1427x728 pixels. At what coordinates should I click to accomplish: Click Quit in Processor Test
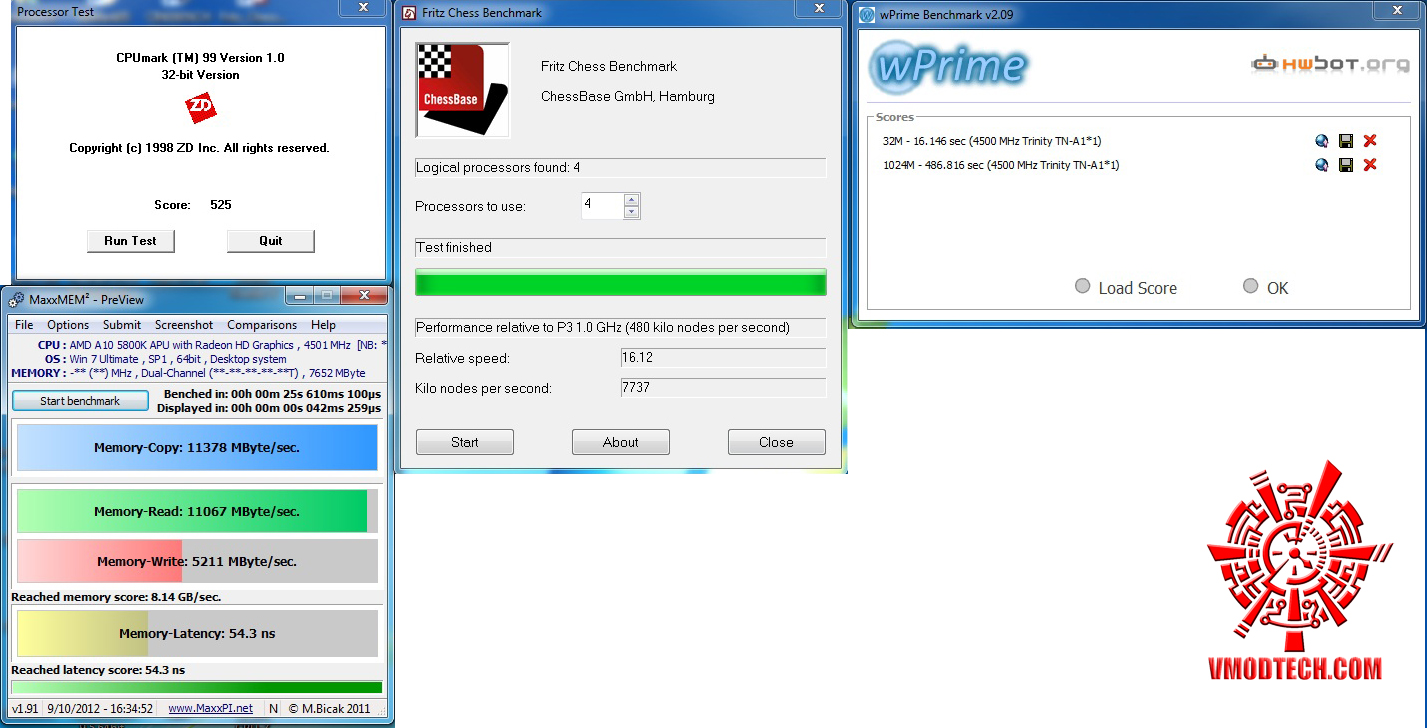(x=271, y=241)
